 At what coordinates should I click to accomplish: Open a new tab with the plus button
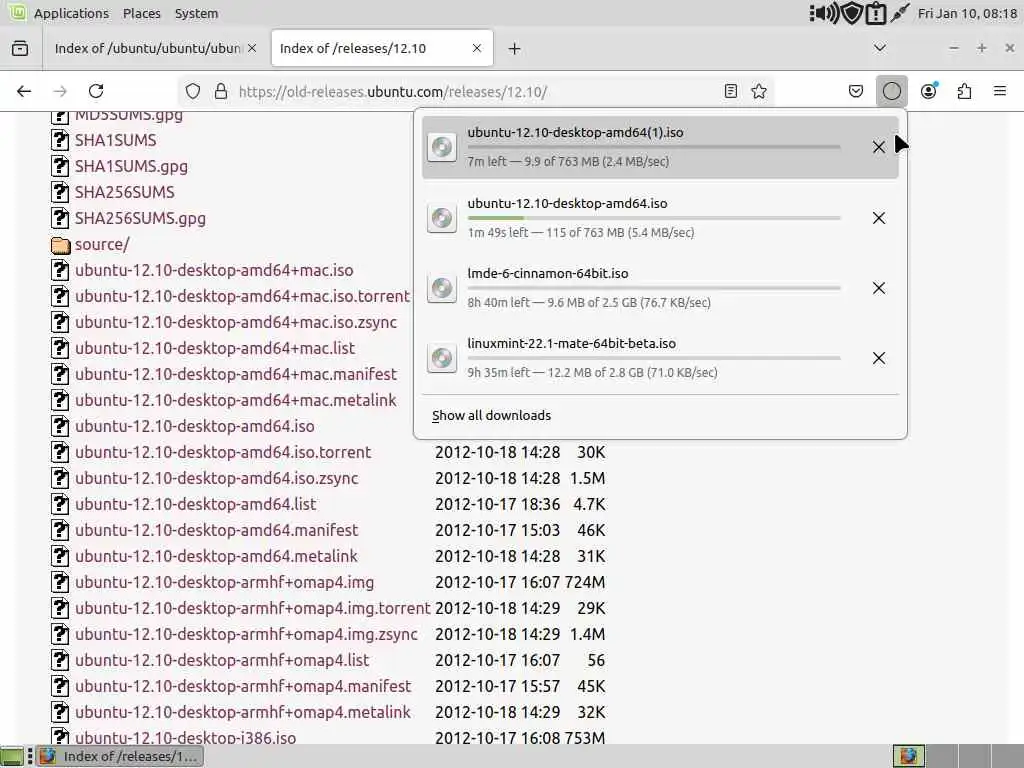515,49
